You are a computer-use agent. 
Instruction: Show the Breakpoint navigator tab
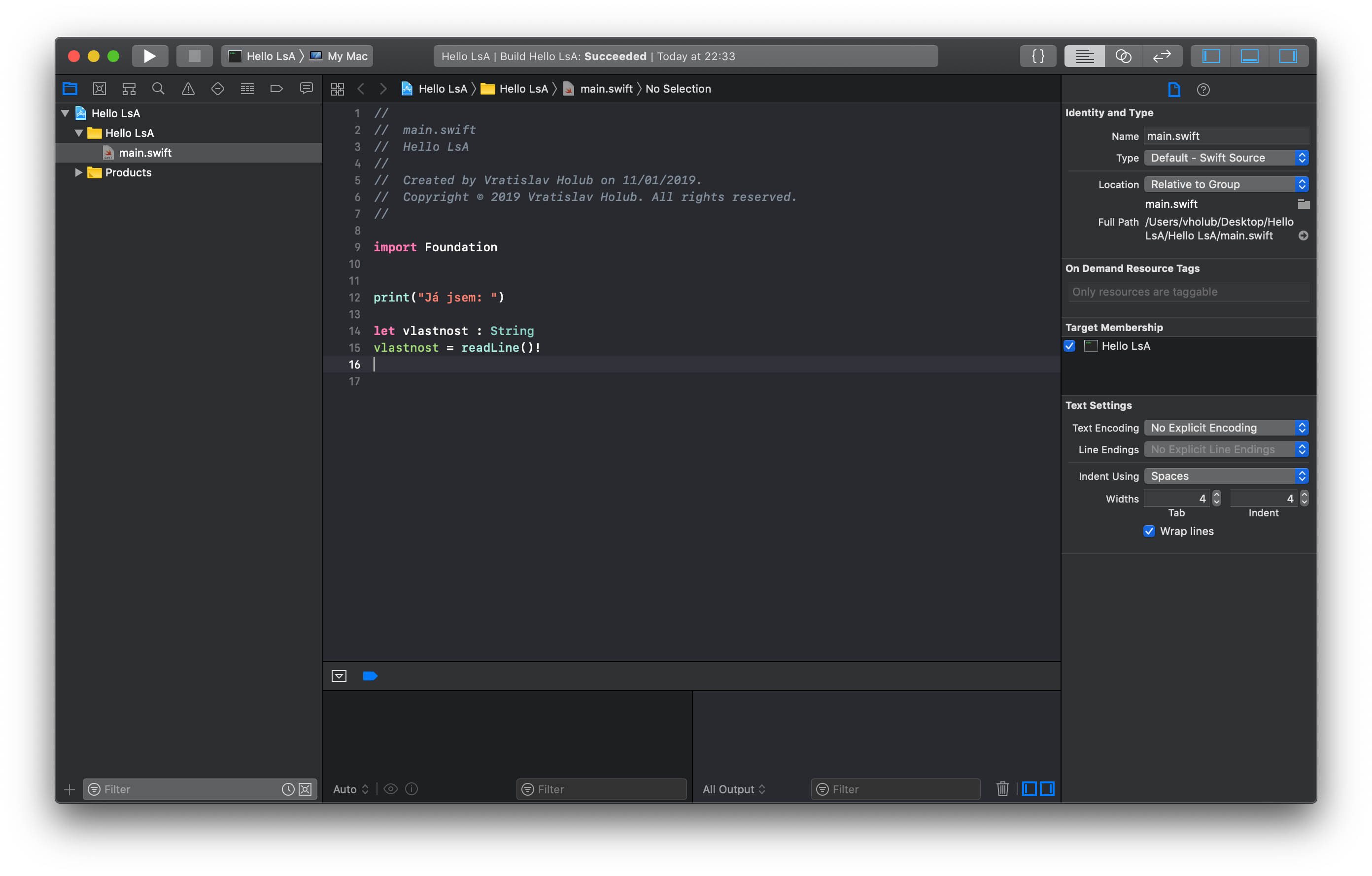point(276,89)
